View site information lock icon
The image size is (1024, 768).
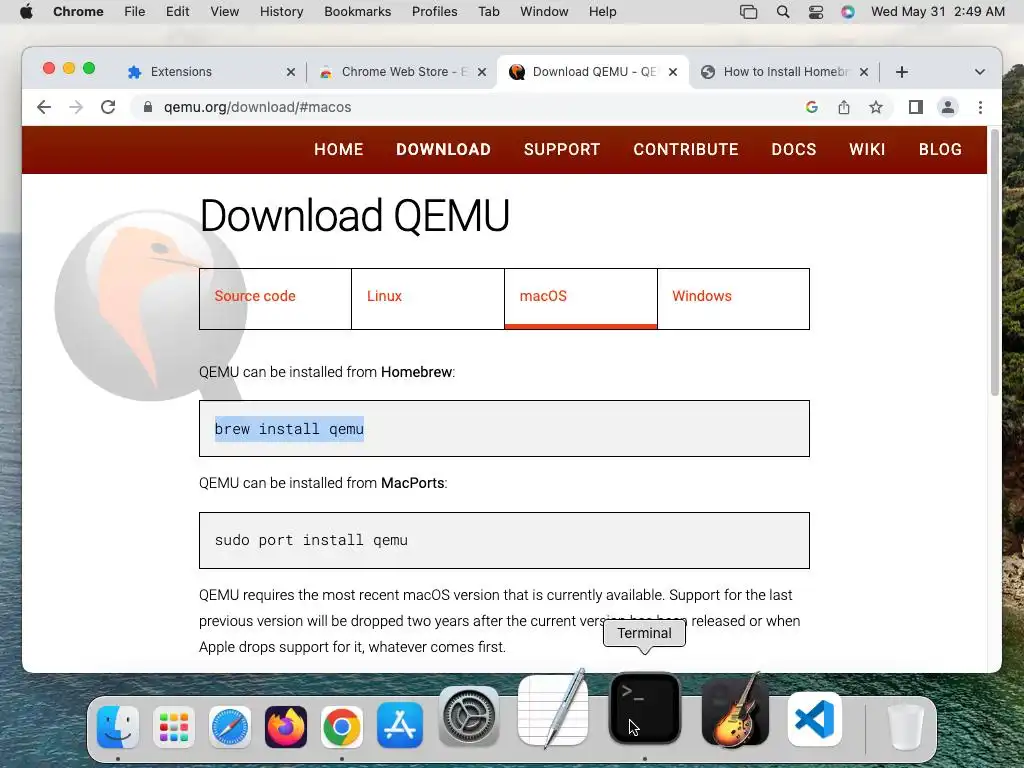[148, 107]
